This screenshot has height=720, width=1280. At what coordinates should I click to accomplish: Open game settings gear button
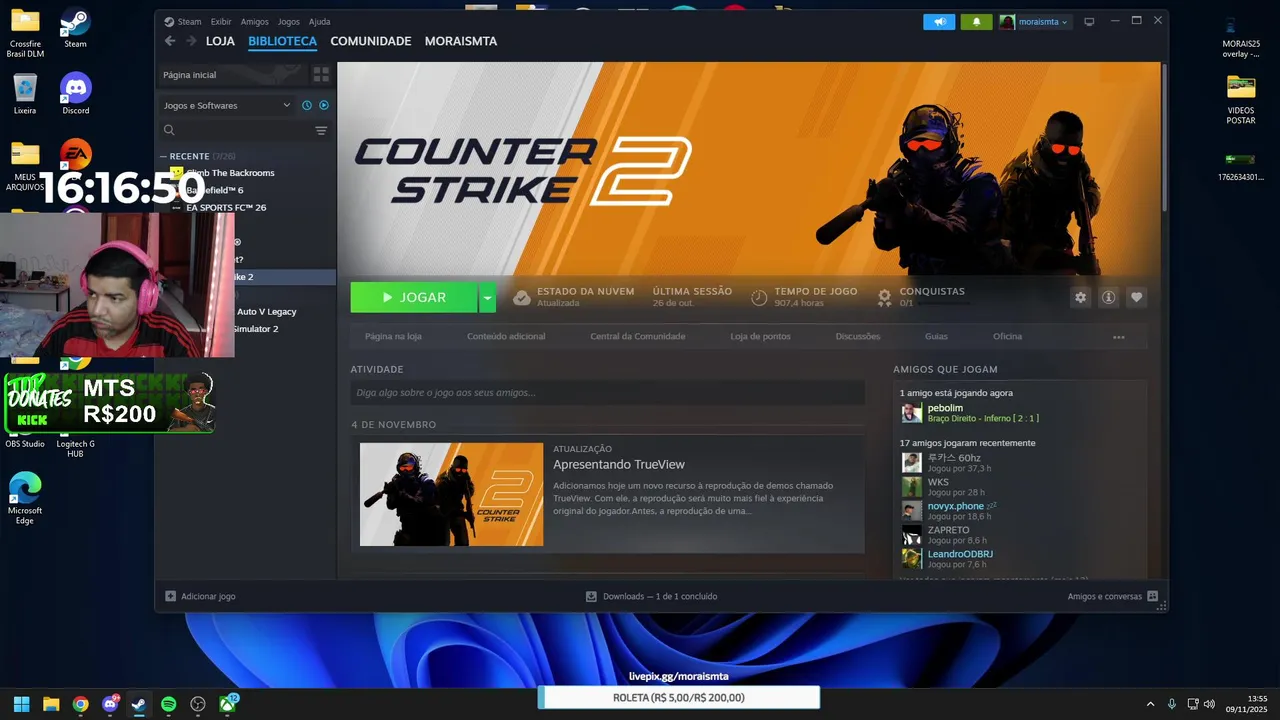[x=1080, y=297]
